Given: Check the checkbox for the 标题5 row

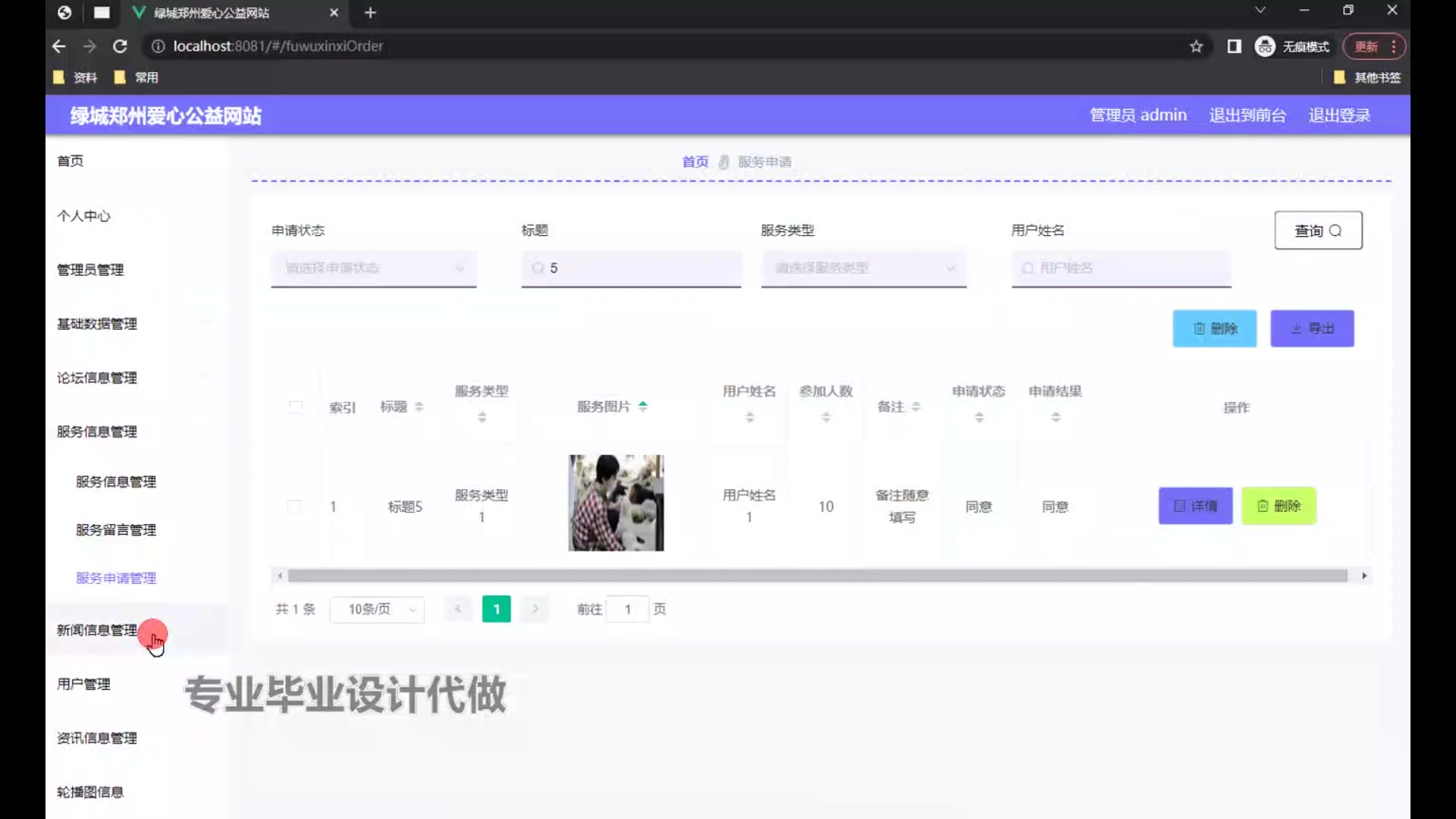Looking at the screenshot, I should (294, 506).
